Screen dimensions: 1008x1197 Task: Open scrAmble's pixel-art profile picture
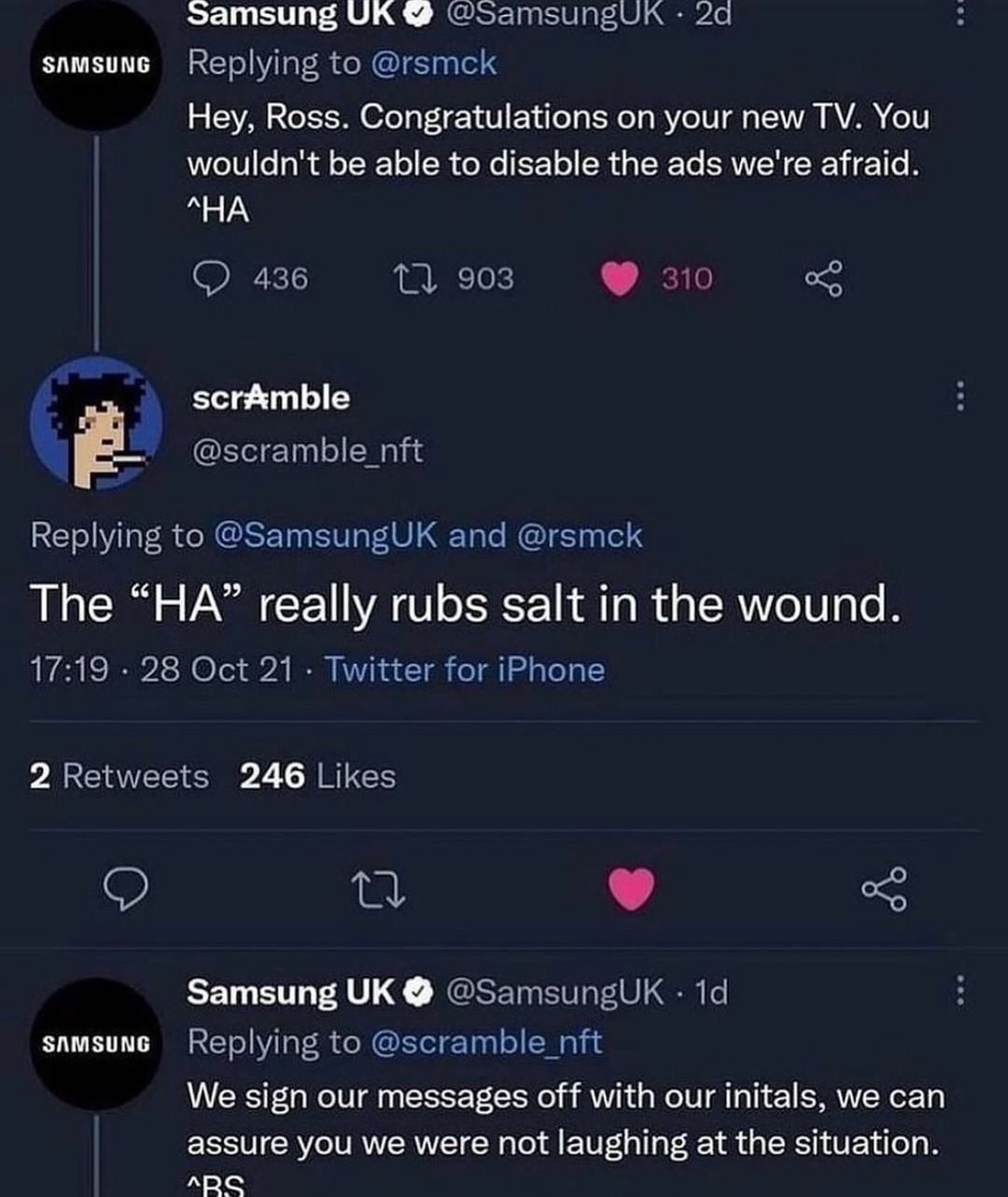[96, 422]
